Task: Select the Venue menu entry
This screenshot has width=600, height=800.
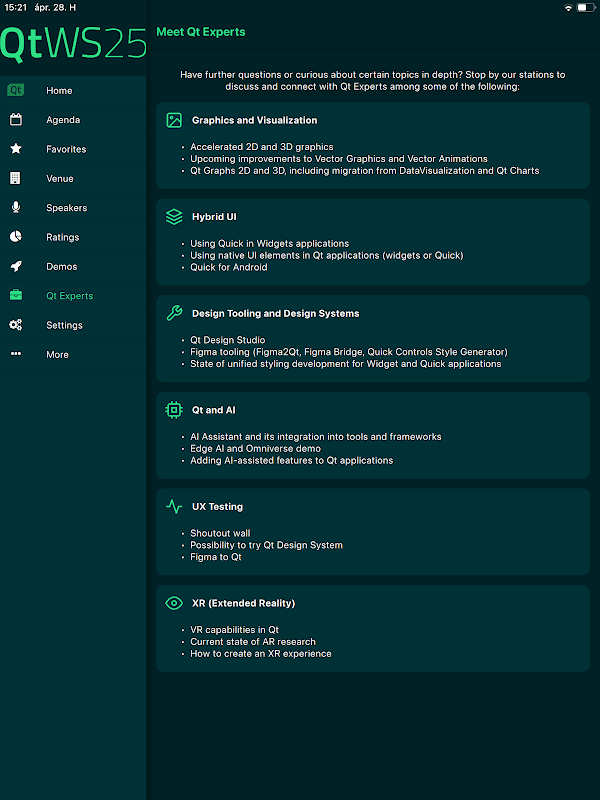Action: 73,179
